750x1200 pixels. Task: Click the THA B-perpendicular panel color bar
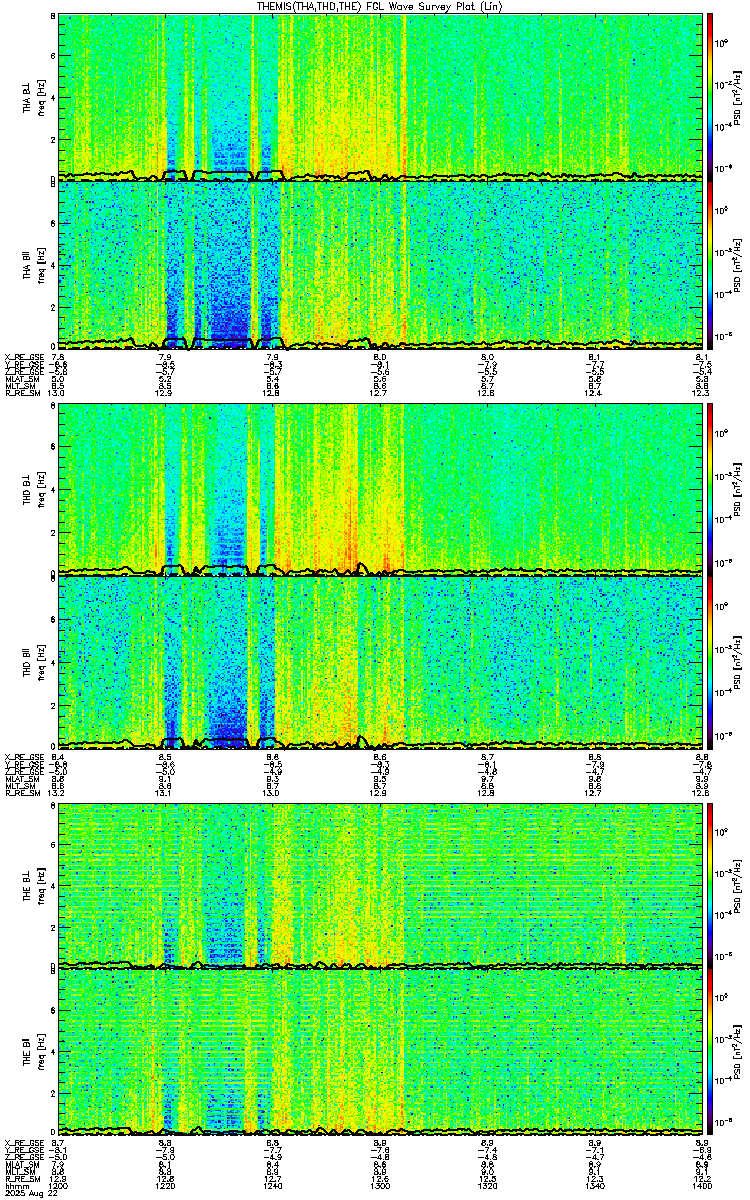[x=709, y=96]
